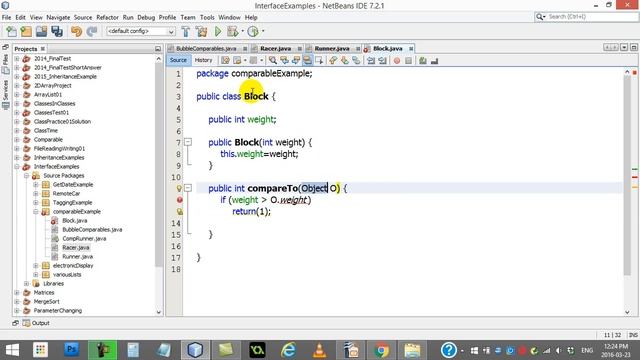Click the Comment icon in the editor toolbar

tap(423, 60)
